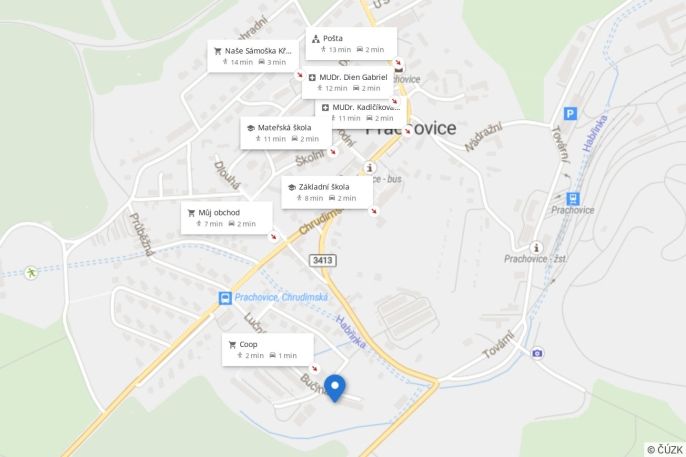This screenshot has height=457, width=686.
Task: Click the red arrow marker below Coop card
Action: click(x=314, y=368)
